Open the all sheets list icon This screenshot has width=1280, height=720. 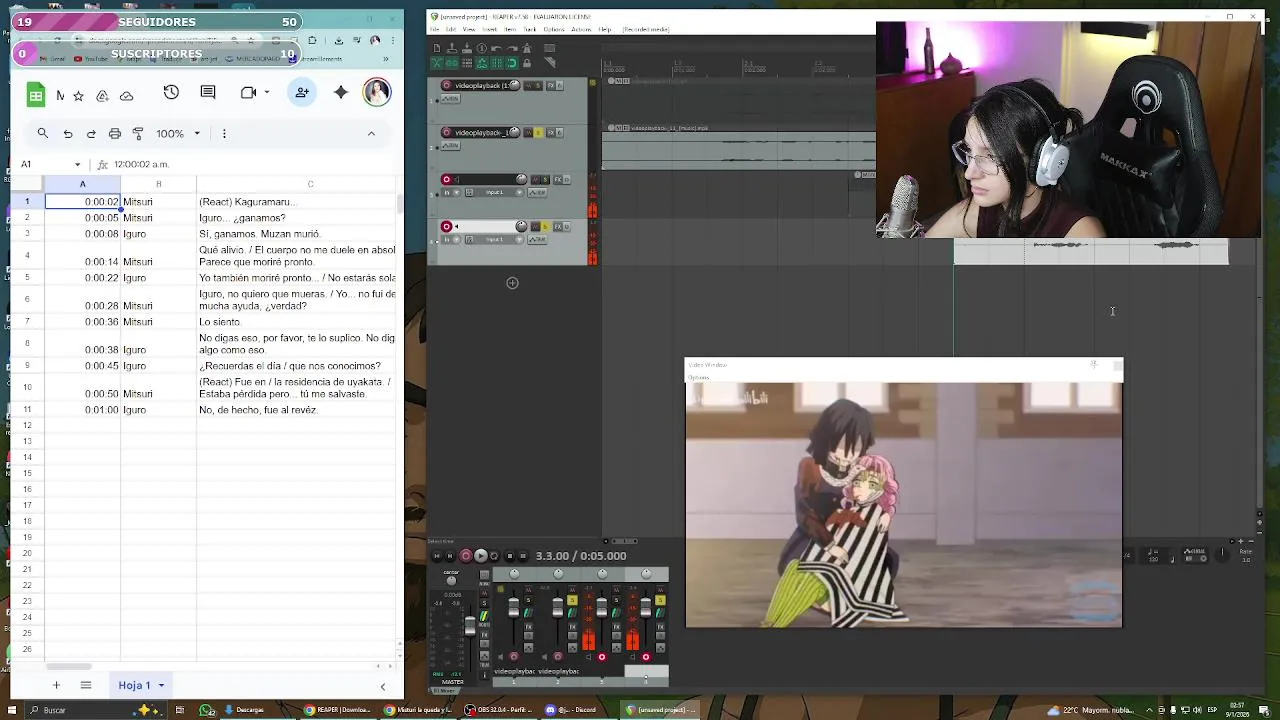86,685
